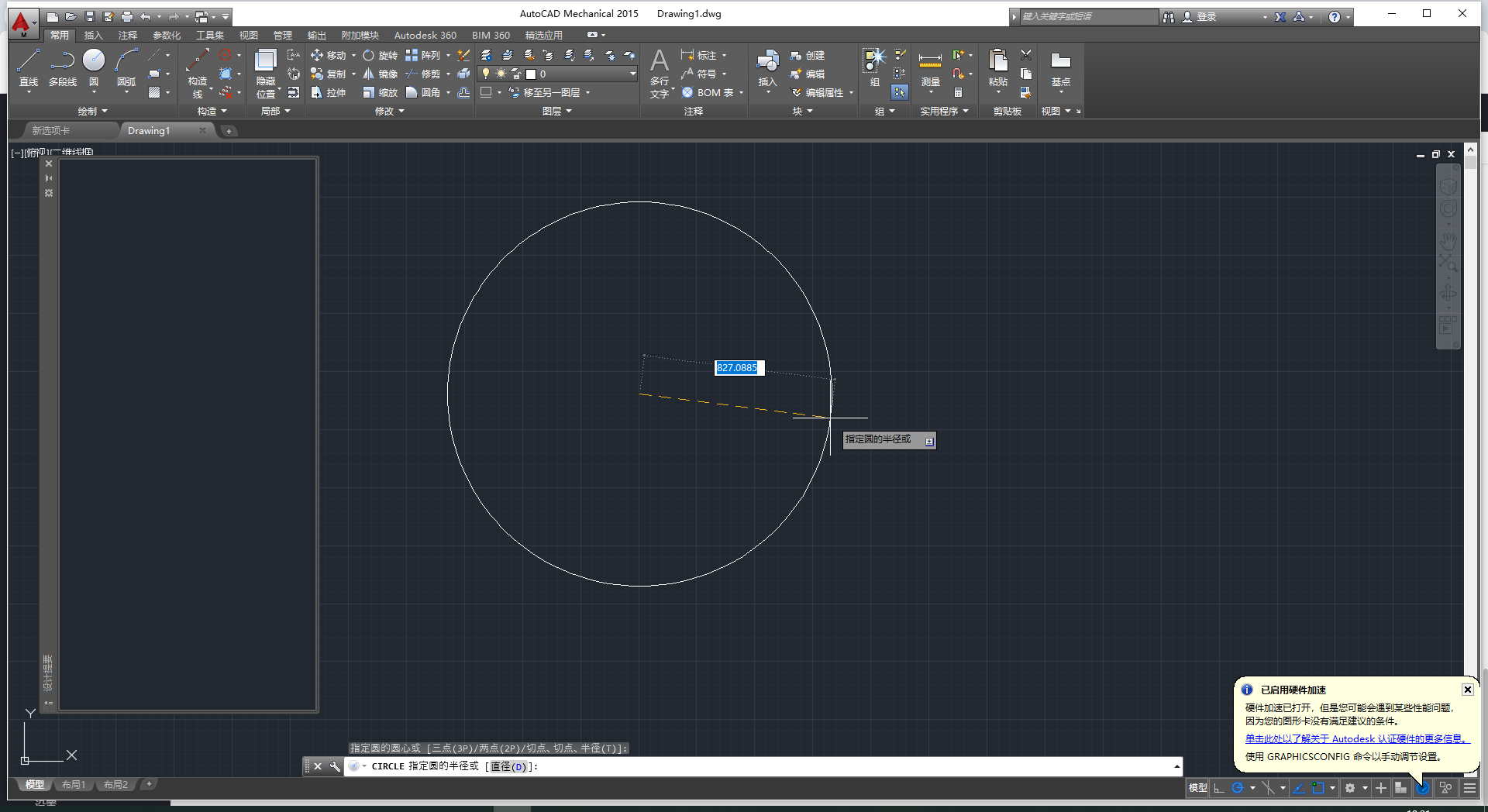Open the Array (阵列) dropdown arrow
Image resolution: width=1488 pixels, height=812 pixels.
[448, 55]
